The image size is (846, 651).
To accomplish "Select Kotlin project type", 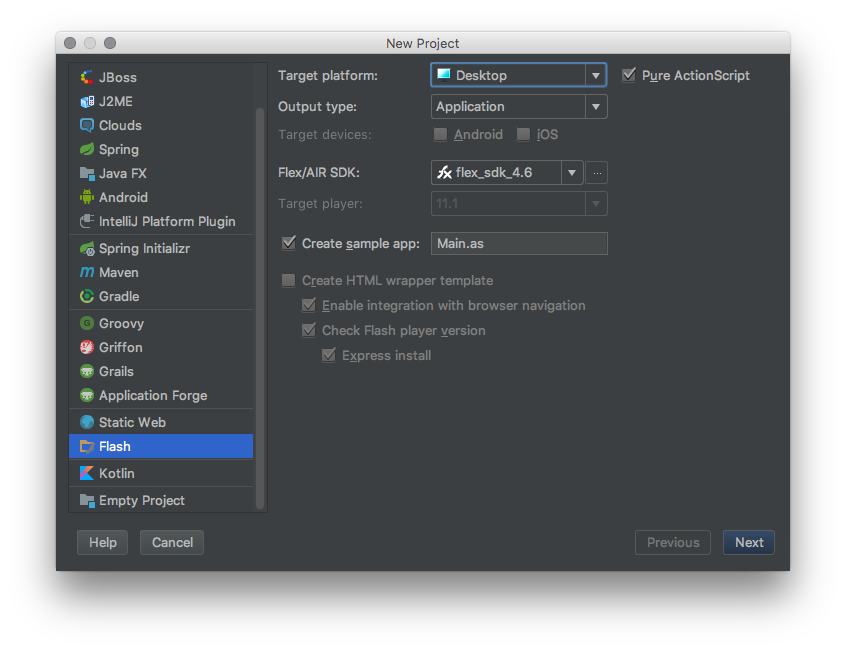I will (161, 473).
